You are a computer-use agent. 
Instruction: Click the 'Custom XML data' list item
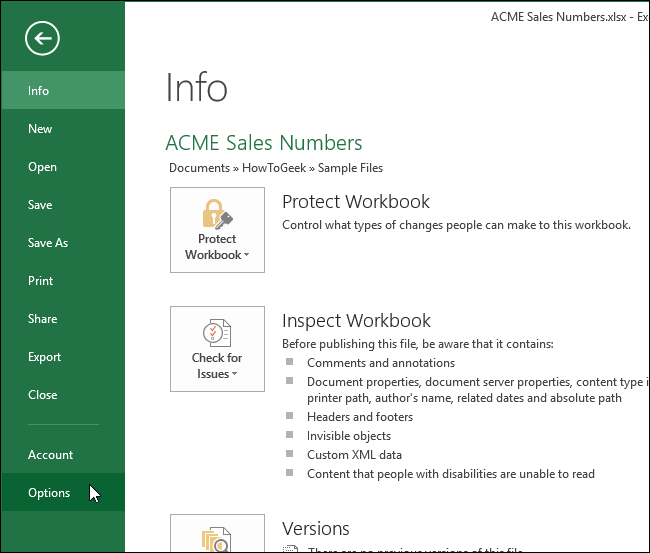[x=354, y=455]
